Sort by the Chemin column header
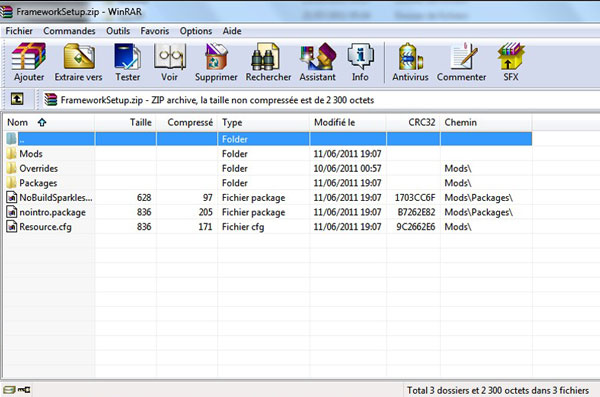This screenshot has width=600, height=397. [486, 123]
